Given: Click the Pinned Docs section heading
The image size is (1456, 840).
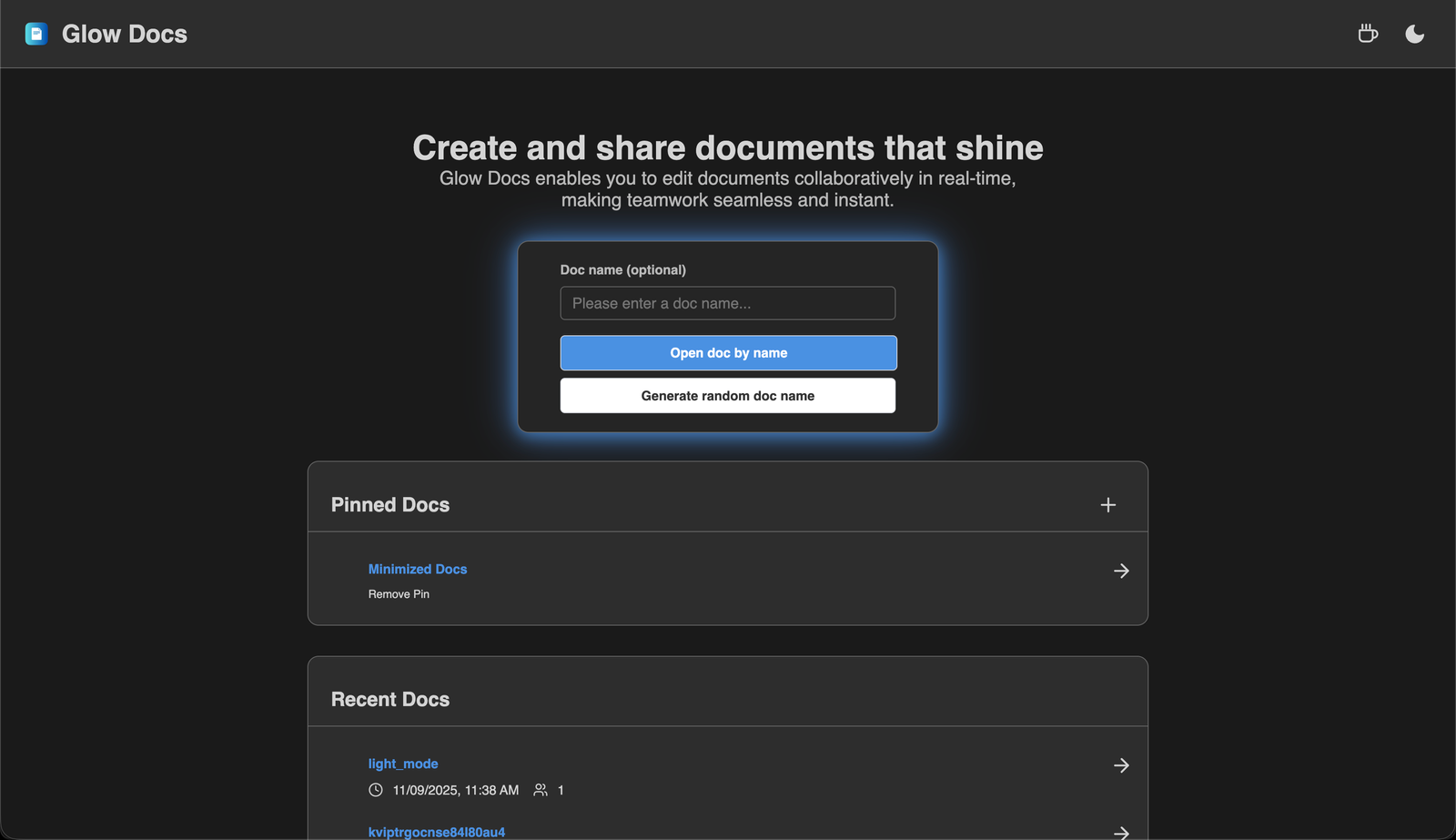Looking at the screenshot, I should [x=390, y=504].
